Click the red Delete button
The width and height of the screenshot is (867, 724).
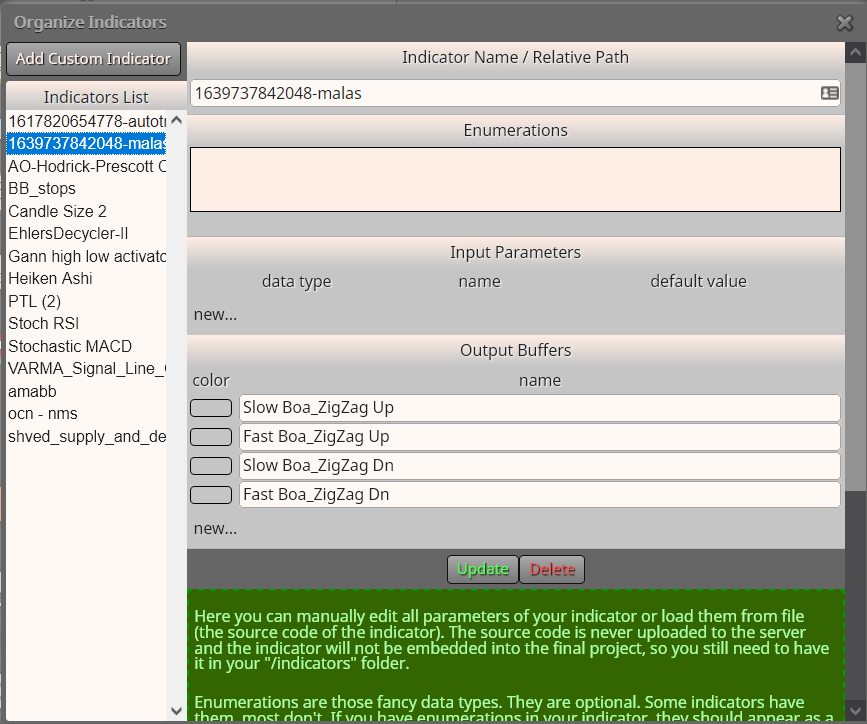pyautogui.click(x=552, y=569)
